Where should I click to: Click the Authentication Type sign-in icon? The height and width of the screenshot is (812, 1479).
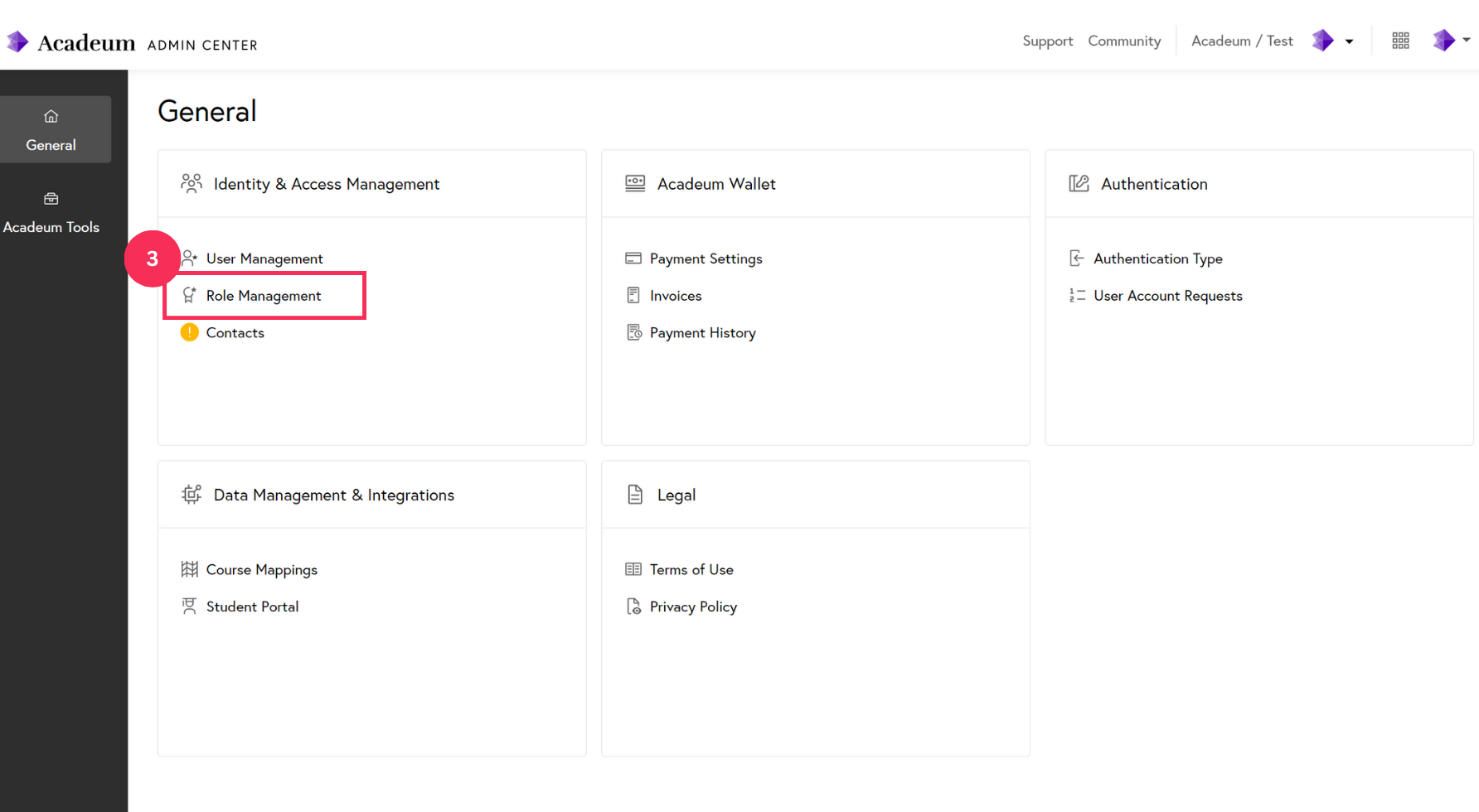point(1076,259)
